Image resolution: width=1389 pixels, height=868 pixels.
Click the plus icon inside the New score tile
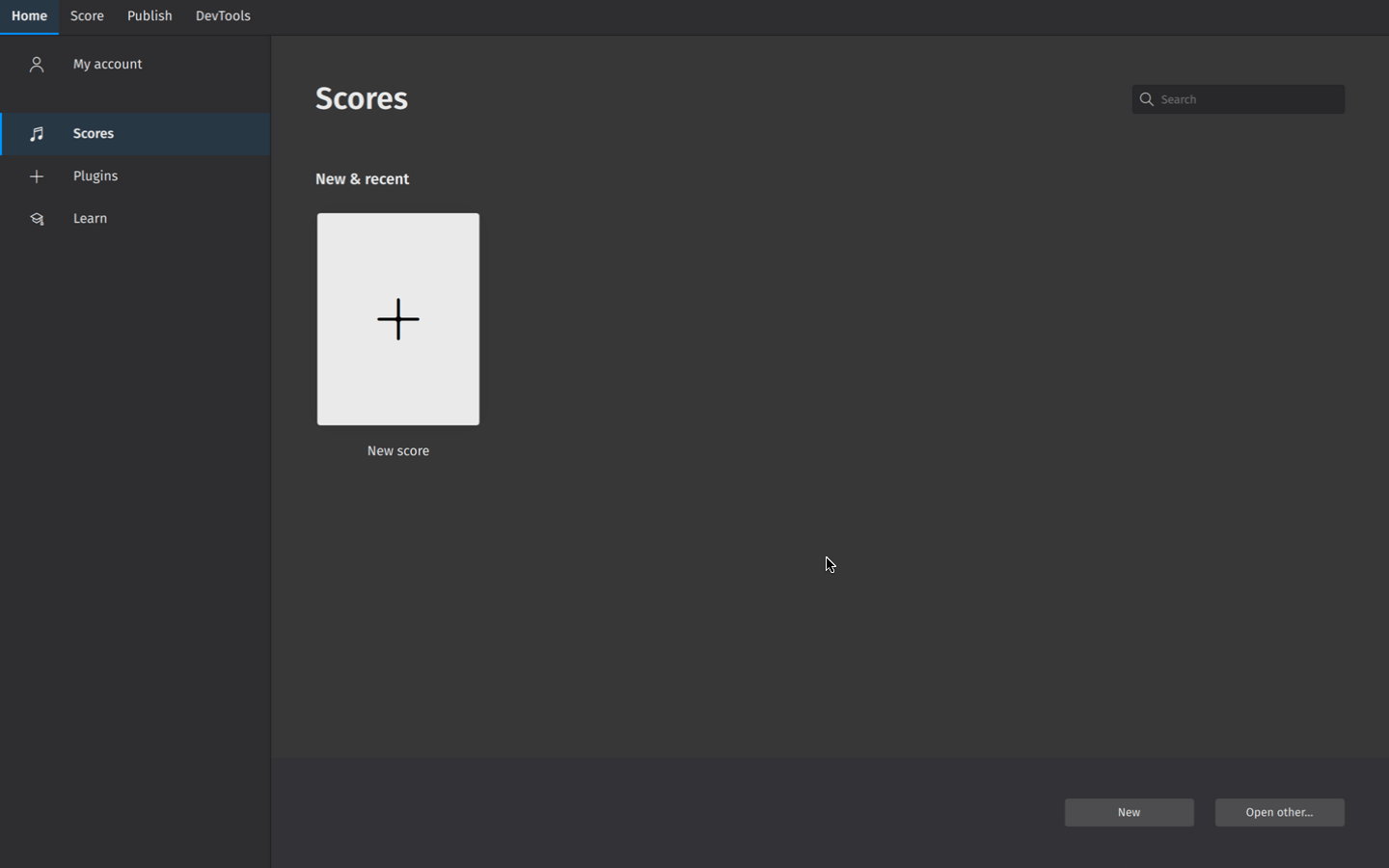tap(397, 319)
